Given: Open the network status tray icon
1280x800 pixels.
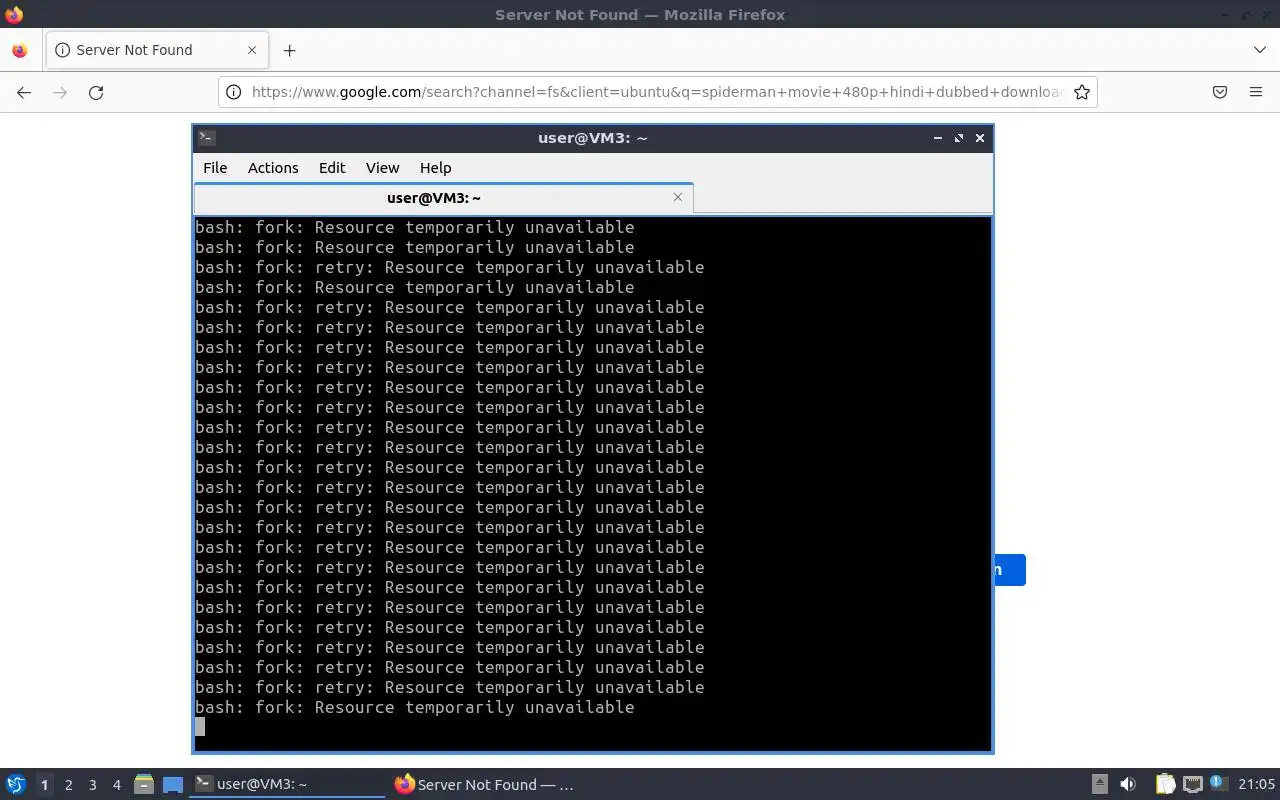Looking at the screenshot, I should pyautogui.click(x=1192, y=785).
